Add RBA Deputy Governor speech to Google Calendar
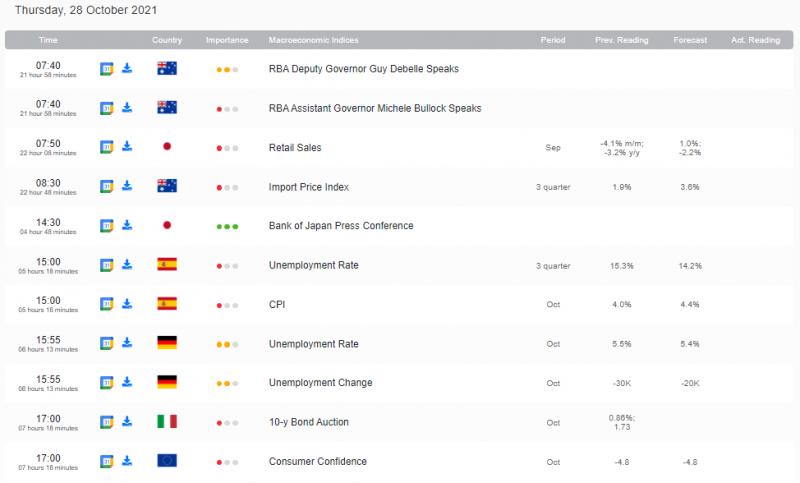800x483 pixels. 106,69
